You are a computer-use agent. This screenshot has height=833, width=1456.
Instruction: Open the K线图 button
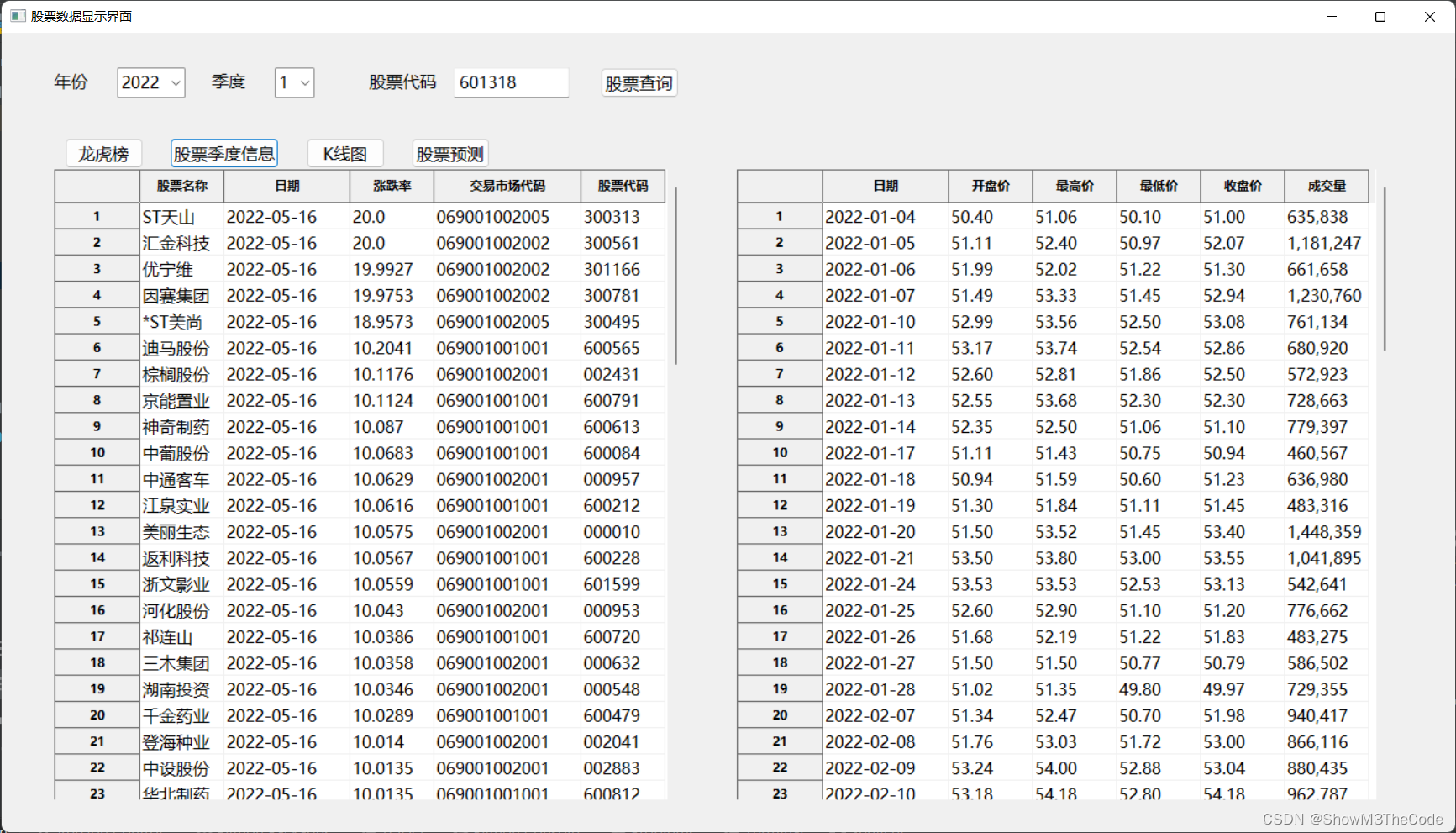[345, 154]
